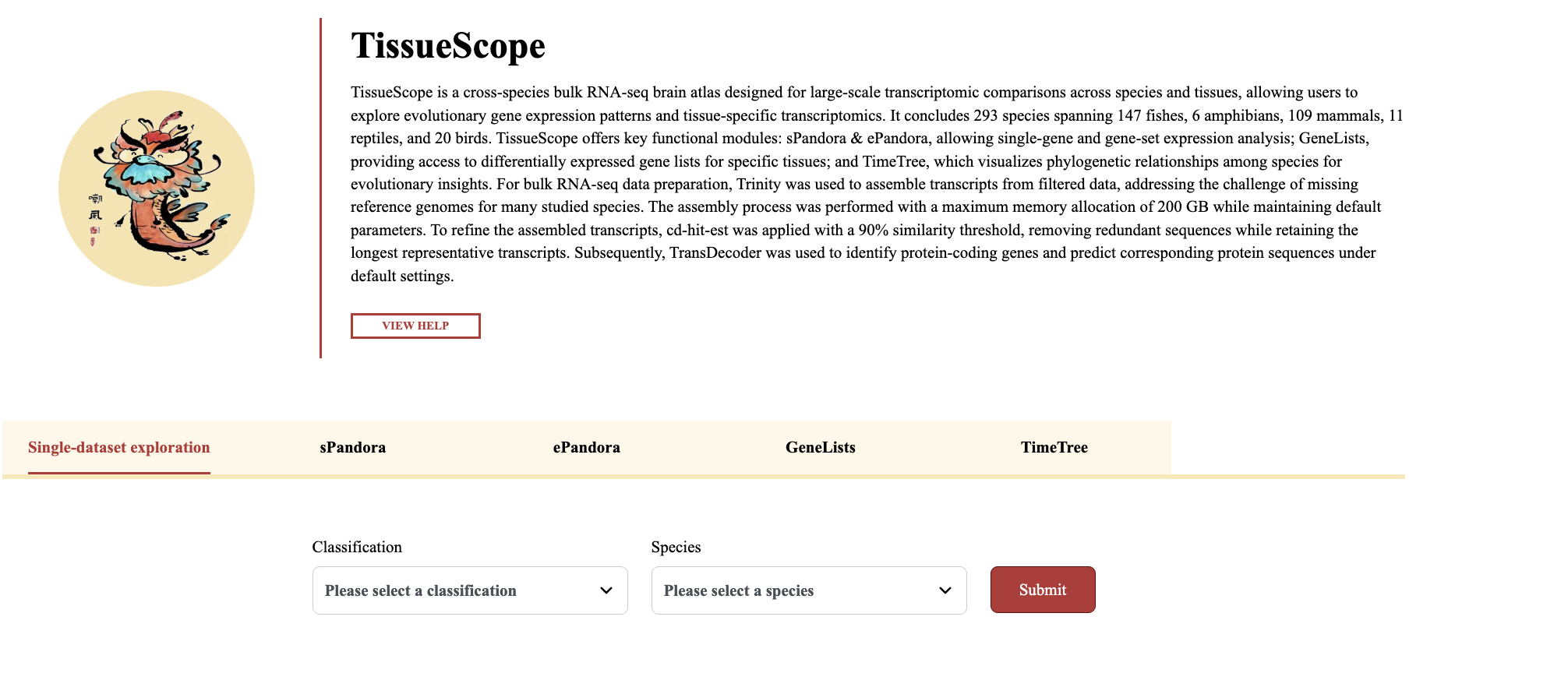Click the Classification field label
The image size is (1568, 673).
pos(357,547)
